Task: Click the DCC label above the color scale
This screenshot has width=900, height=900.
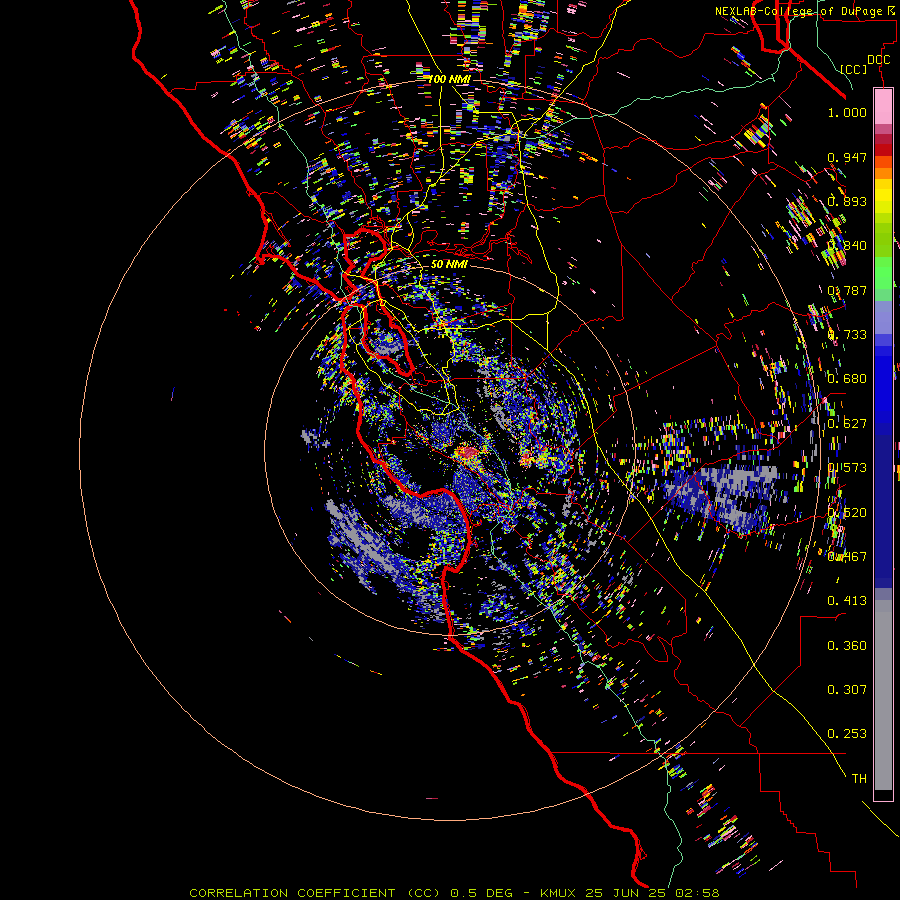Action: (x=878, y=60)
